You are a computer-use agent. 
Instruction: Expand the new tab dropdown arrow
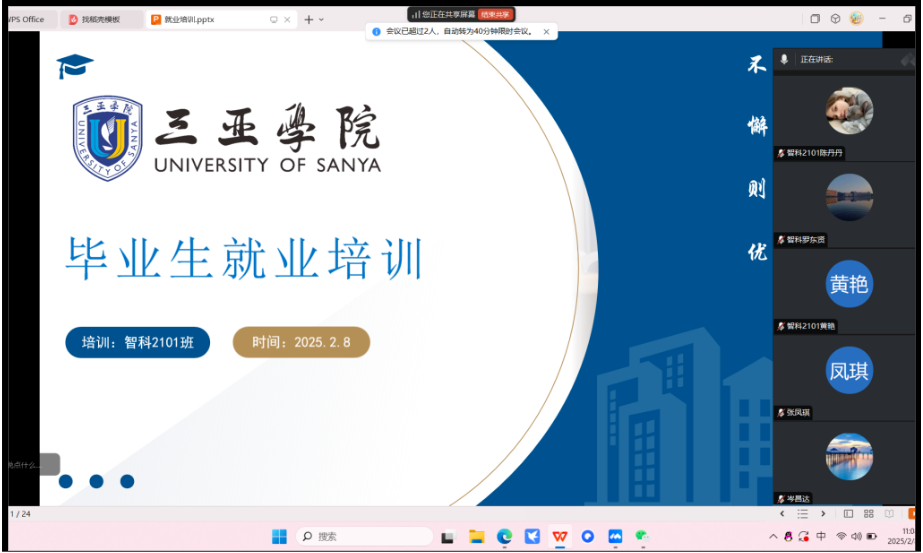click(x=321, y=19)
